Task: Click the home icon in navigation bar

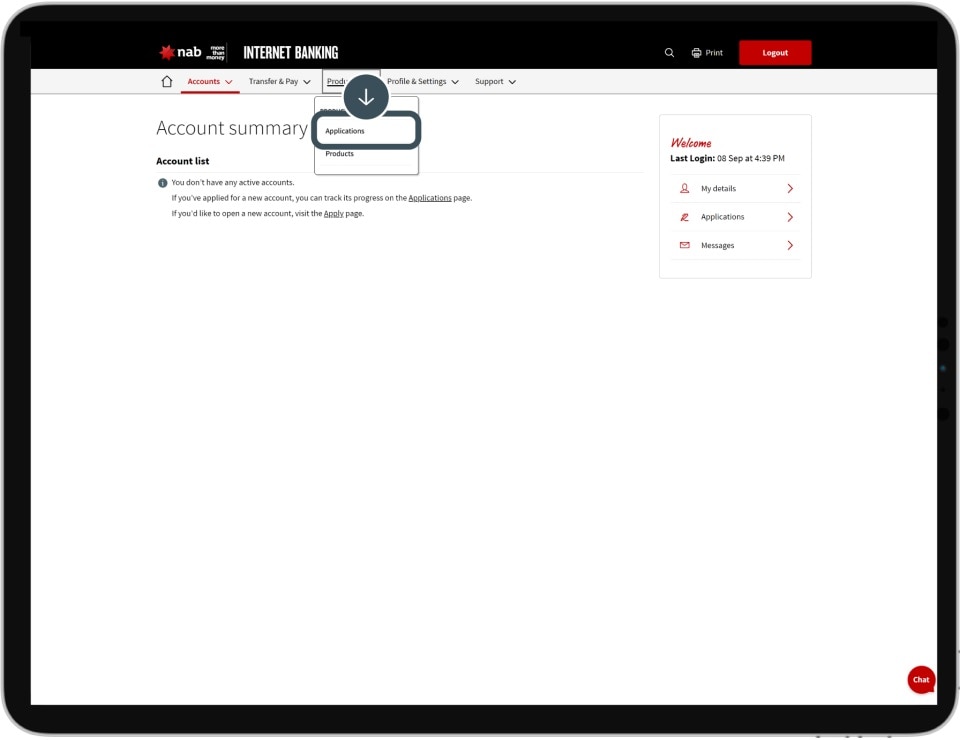Action: (x=167, y=82)
